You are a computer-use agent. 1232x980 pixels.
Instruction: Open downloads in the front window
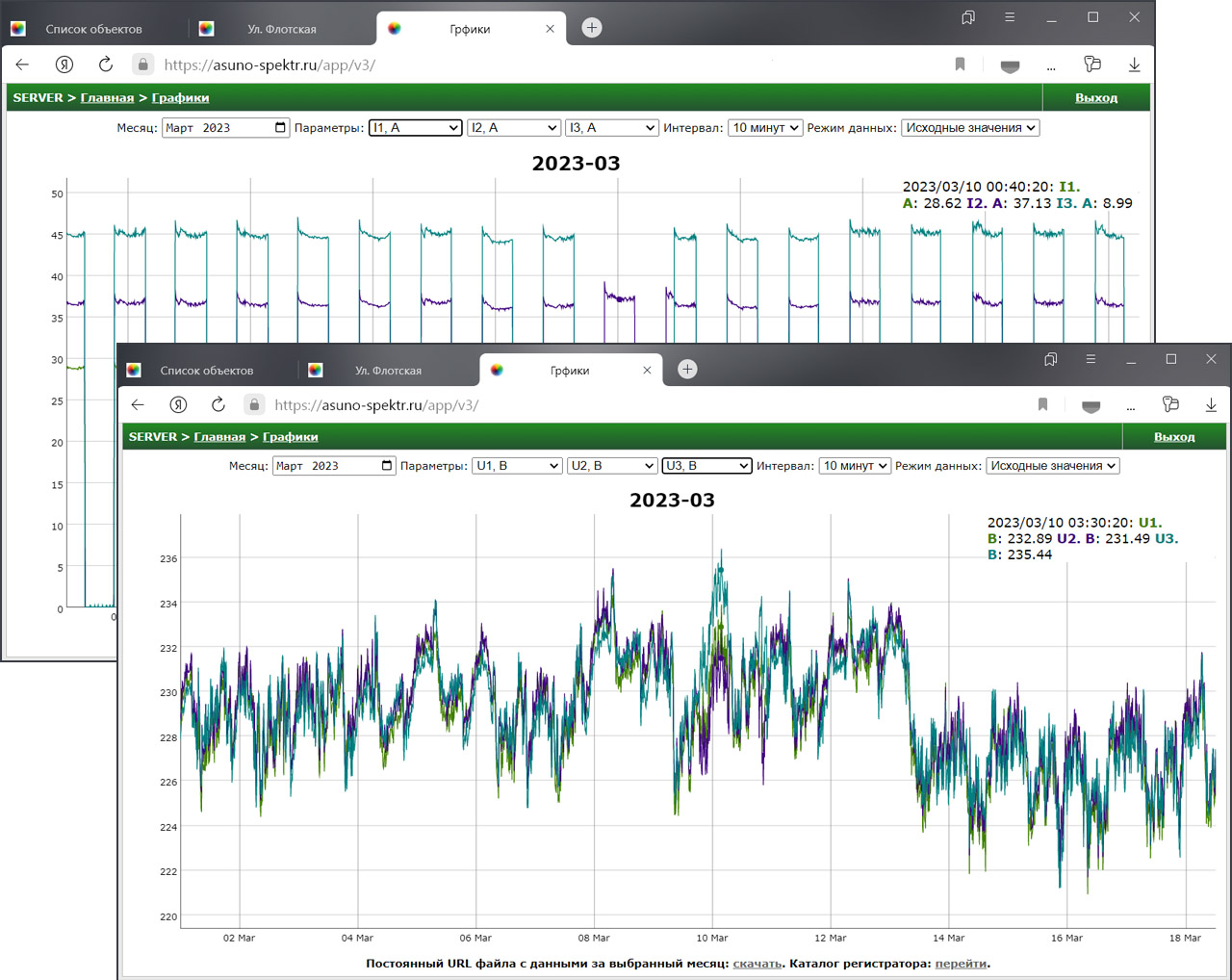pos(1211,404)
